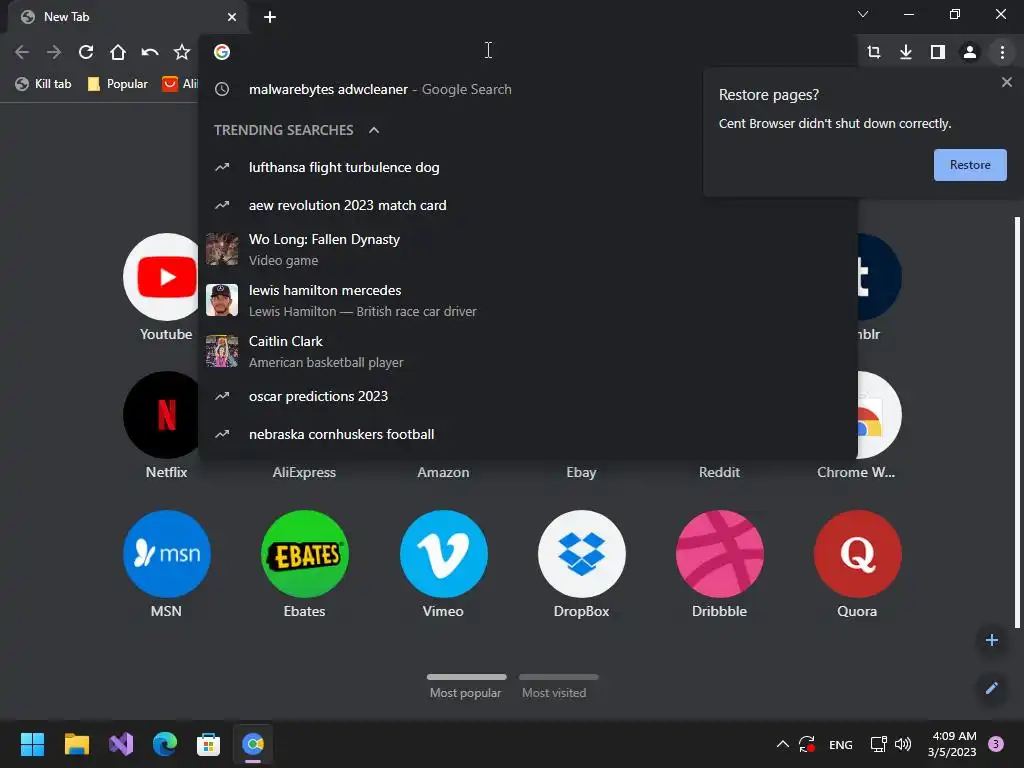Open the three-dot browser menu
The image size is (1024, 768).
pos(1002,52)
